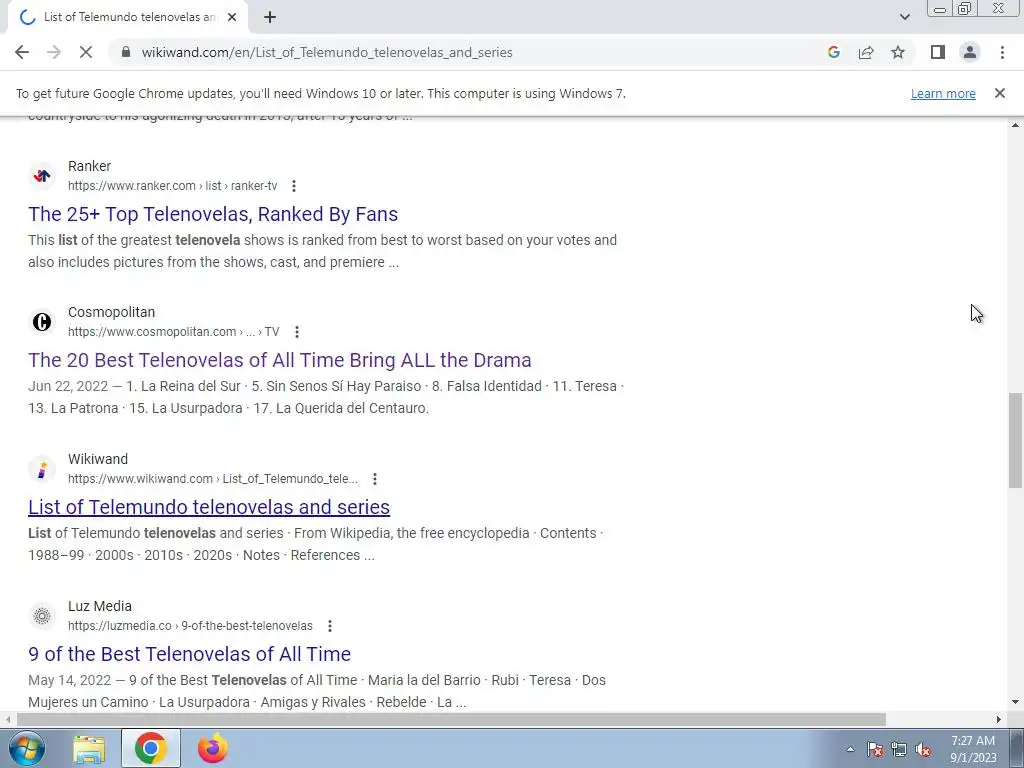Click the Cosmopolitan site name
Viewport: 1024px width, 768px height.
point(112,312)
